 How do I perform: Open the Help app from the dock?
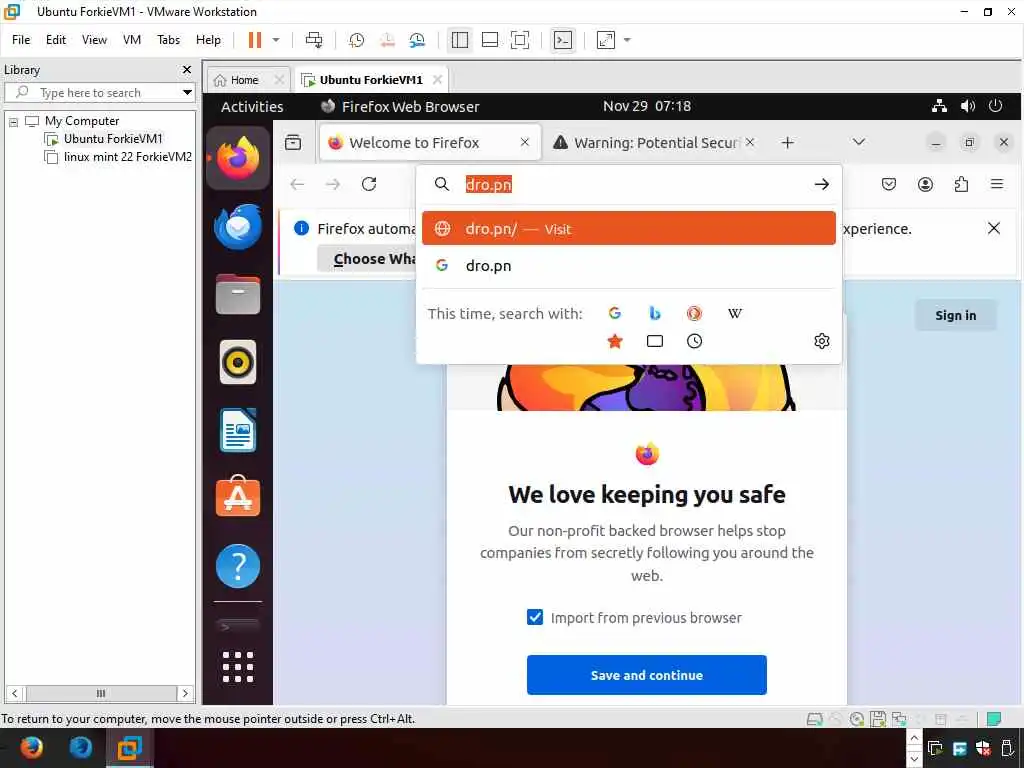pos(238,566)
